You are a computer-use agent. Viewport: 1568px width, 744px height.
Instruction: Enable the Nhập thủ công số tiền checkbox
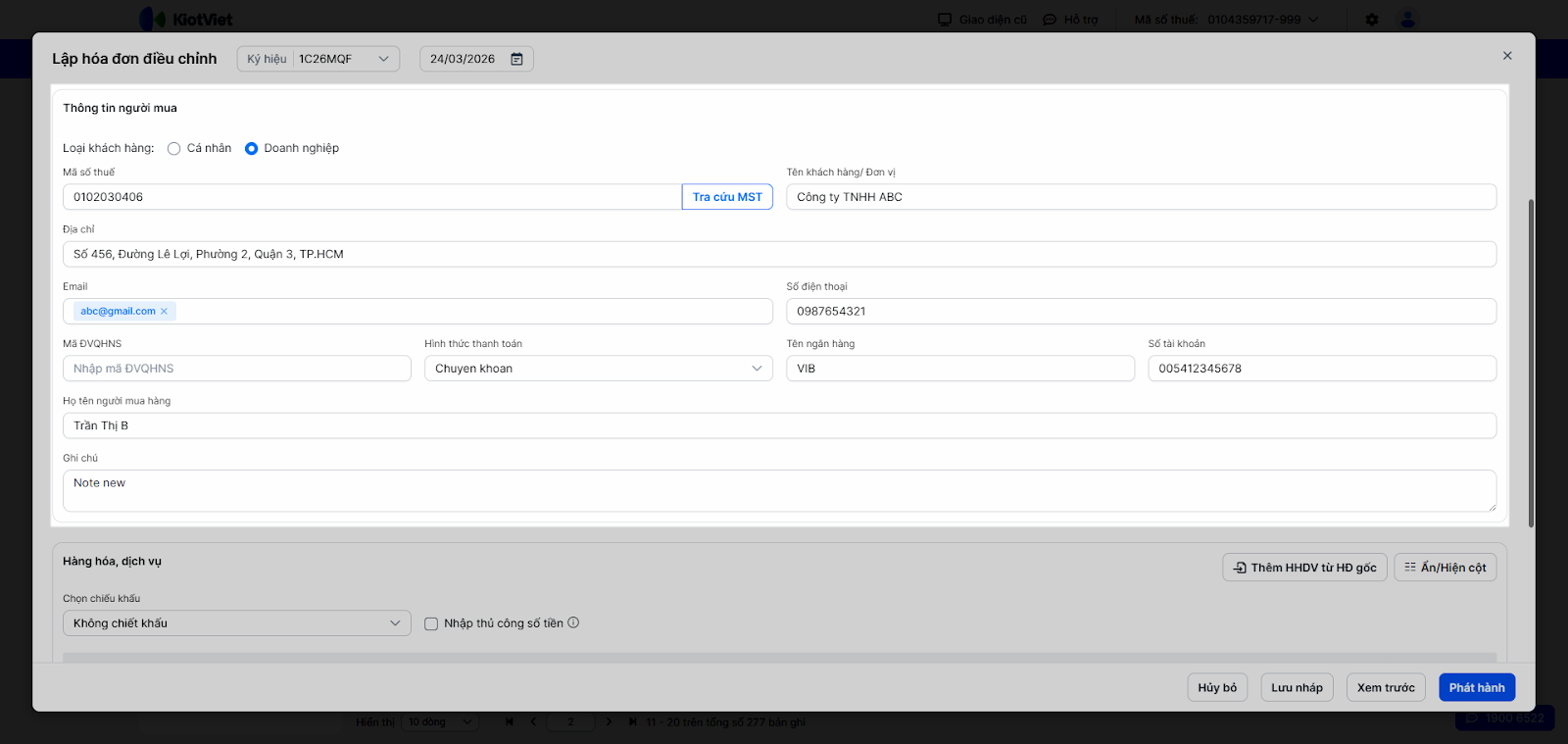coord(431,623)
